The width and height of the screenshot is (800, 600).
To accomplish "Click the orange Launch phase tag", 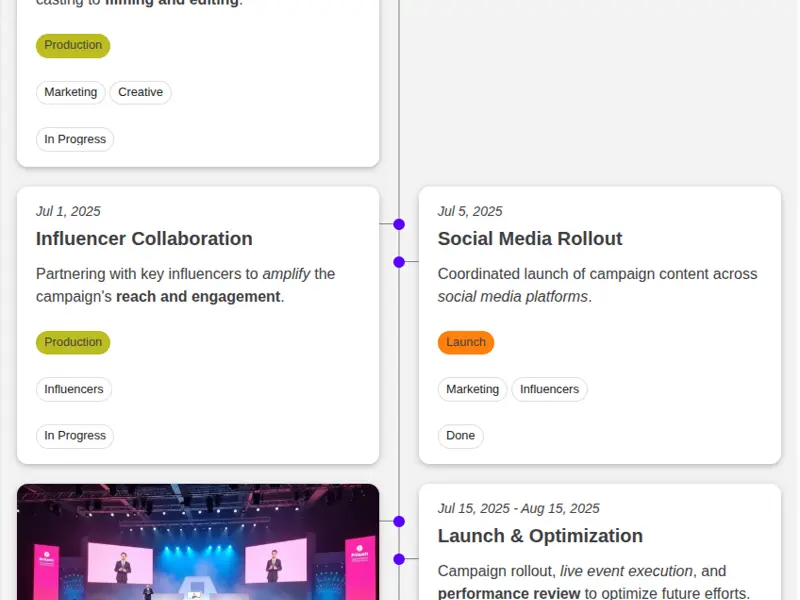I will (x=466, y=342).
